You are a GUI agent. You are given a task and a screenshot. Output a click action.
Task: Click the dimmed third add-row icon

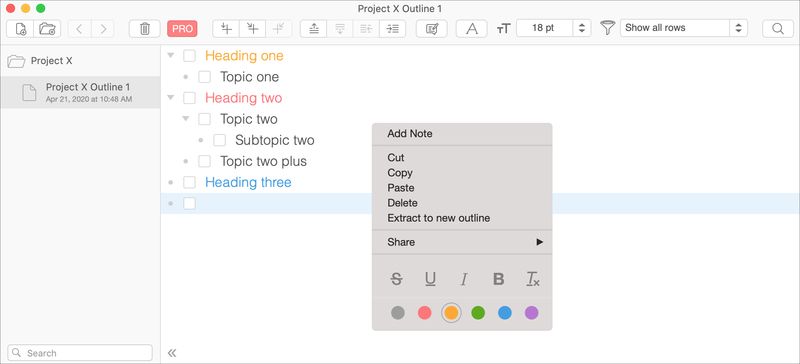point(279,29)
